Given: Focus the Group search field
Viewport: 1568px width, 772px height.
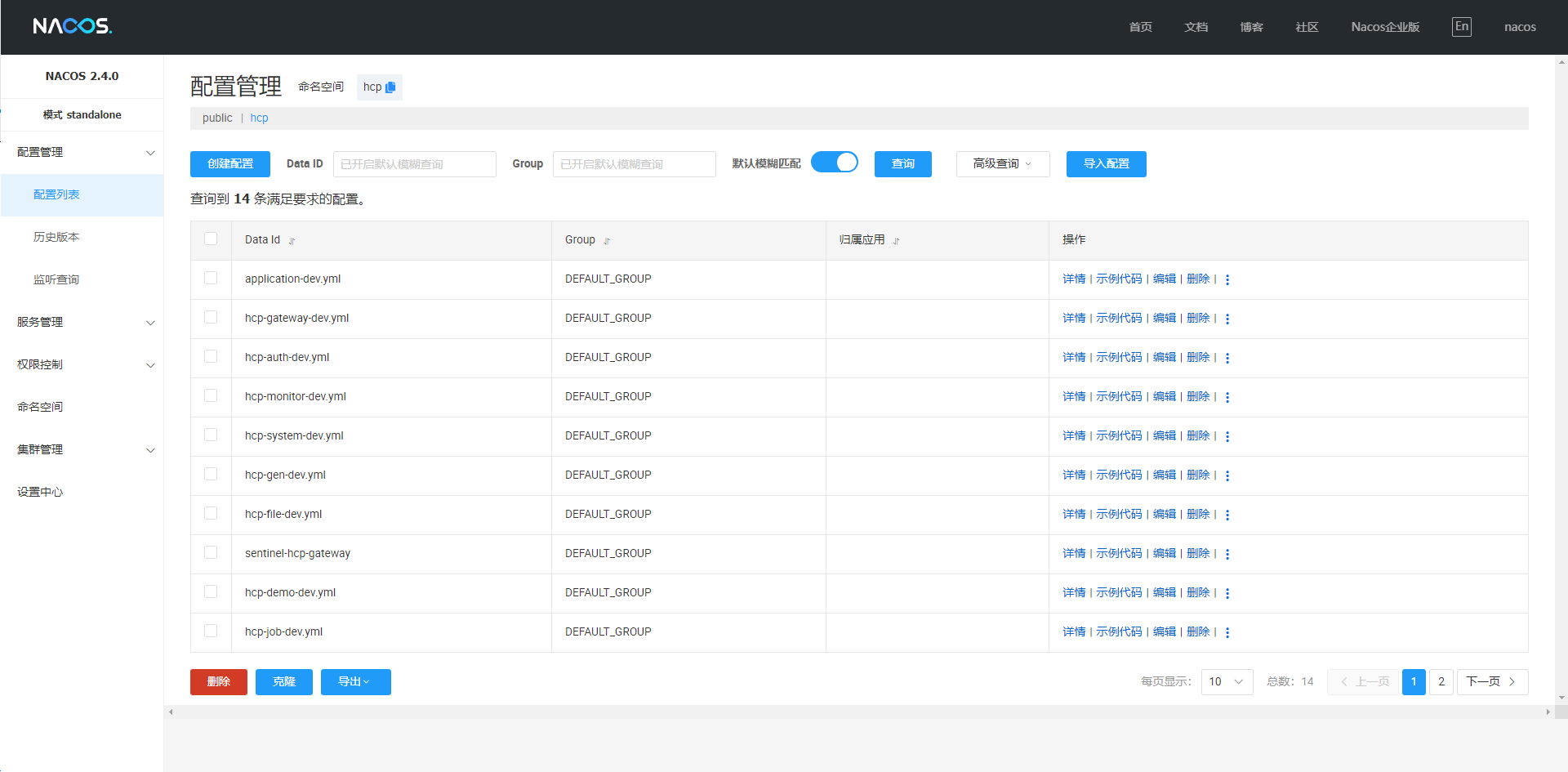Looking at the screenshot, I should coord(635,164).
